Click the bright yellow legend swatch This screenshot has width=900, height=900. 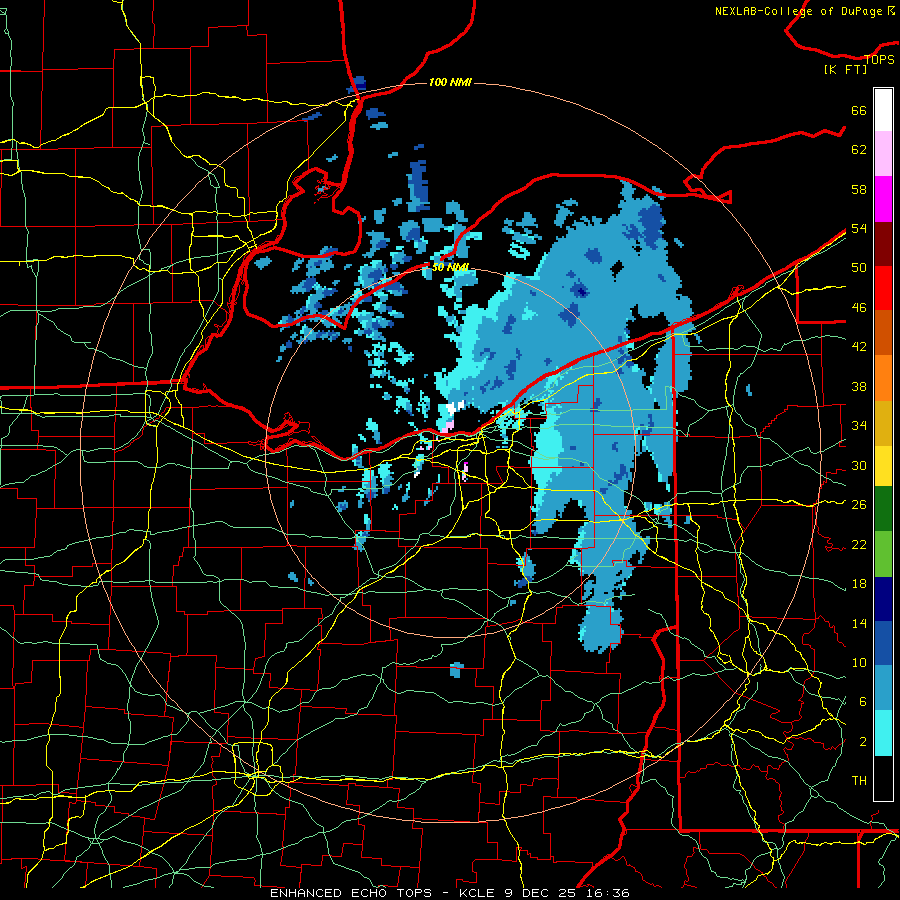coord(883,465)
